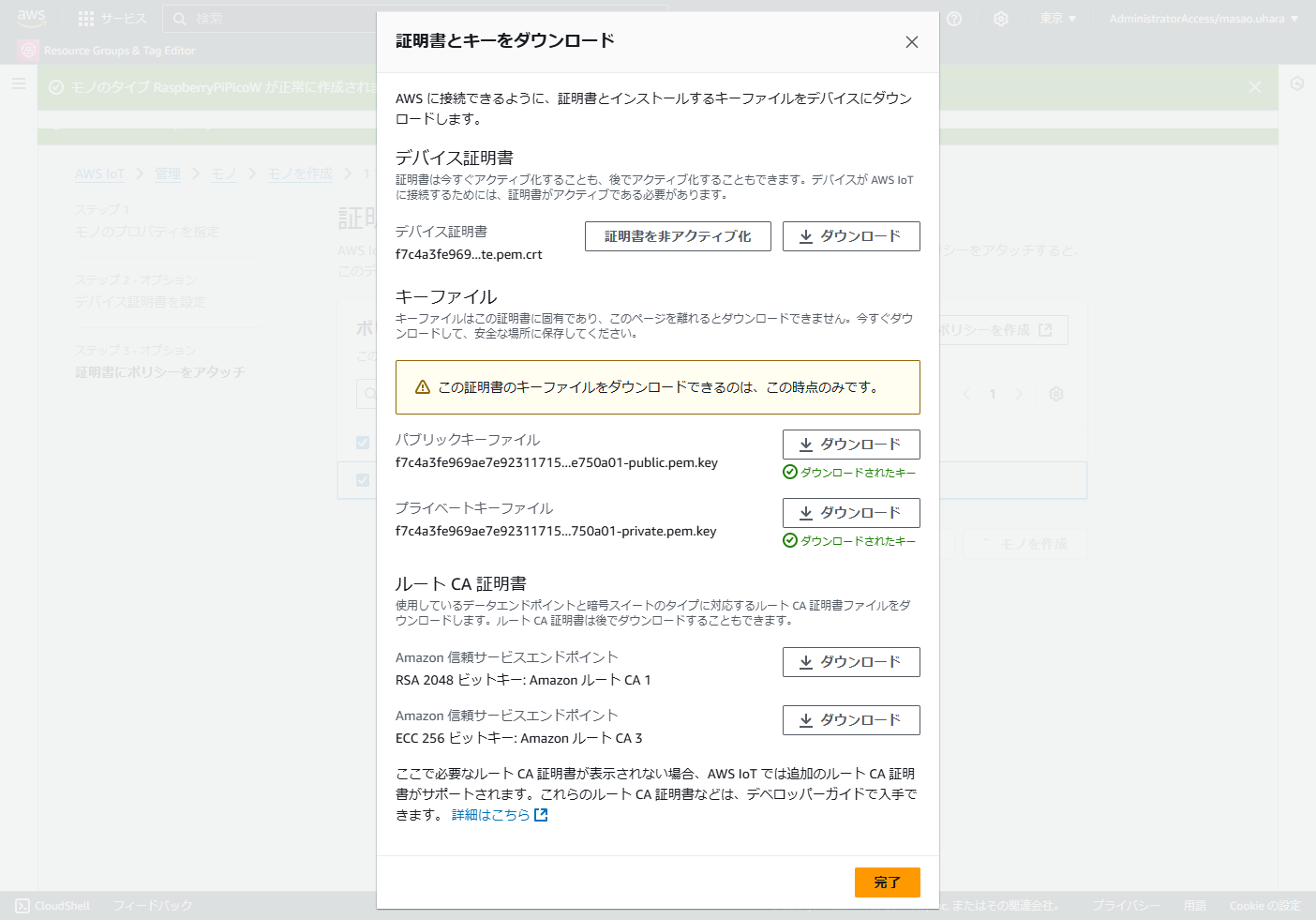Open Cookie の設定 footer link
The width and height of the screenshot is (1316, 920).
1265,906
